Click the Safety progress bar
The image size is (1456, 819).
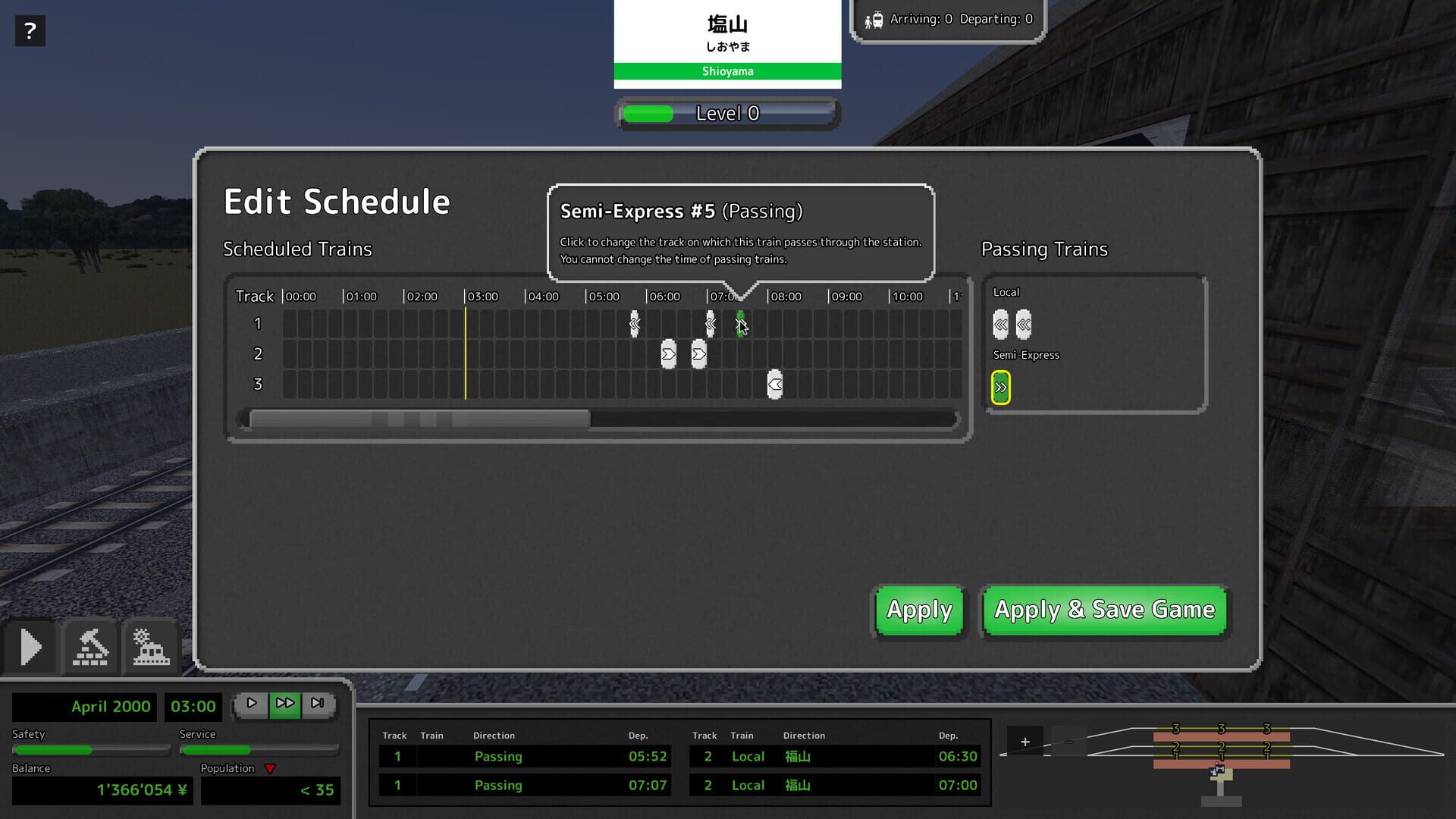[90, 750]
